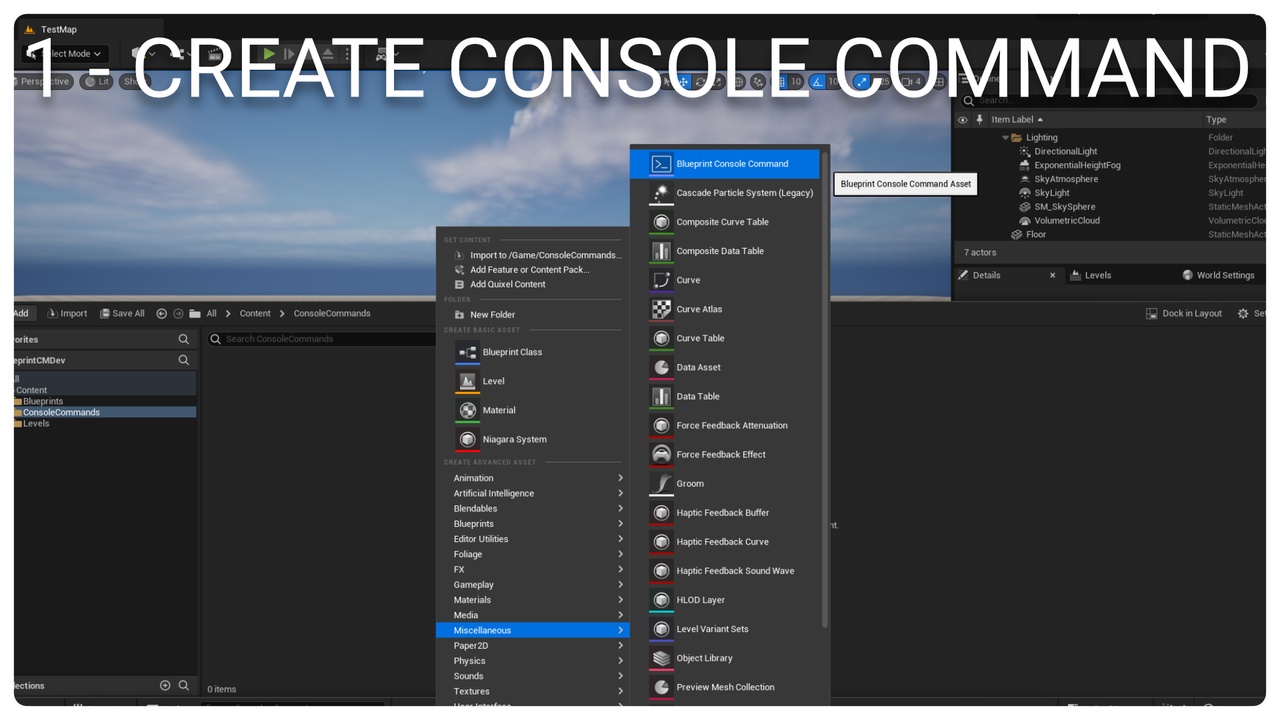This screenshot has width=1280, height=720.
Task: Click the Groom asset icon
Action: [x=661, y=484]
